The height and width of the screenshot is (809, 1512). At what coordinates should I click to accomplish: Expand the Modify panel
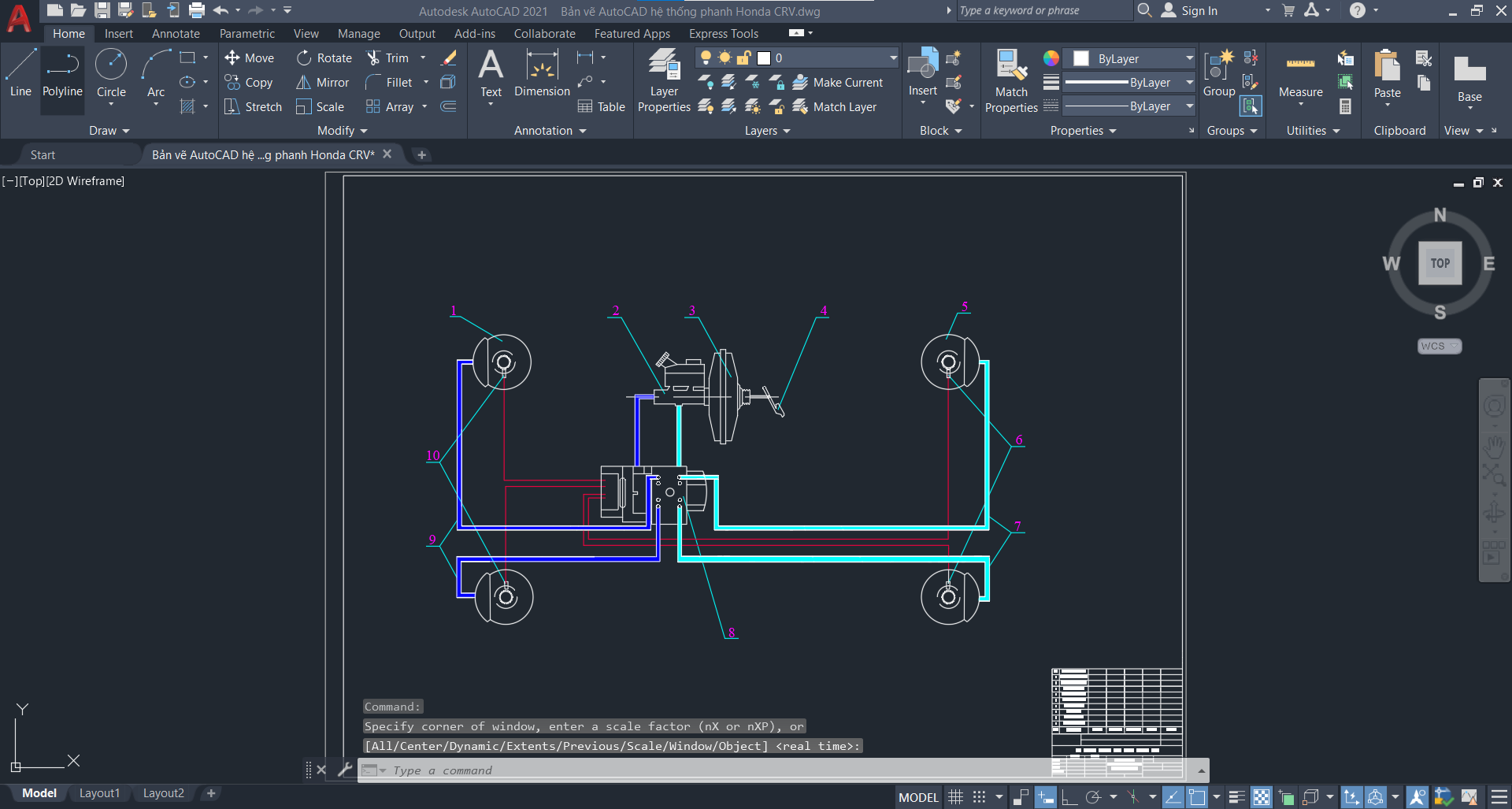[x=343, y=131]
